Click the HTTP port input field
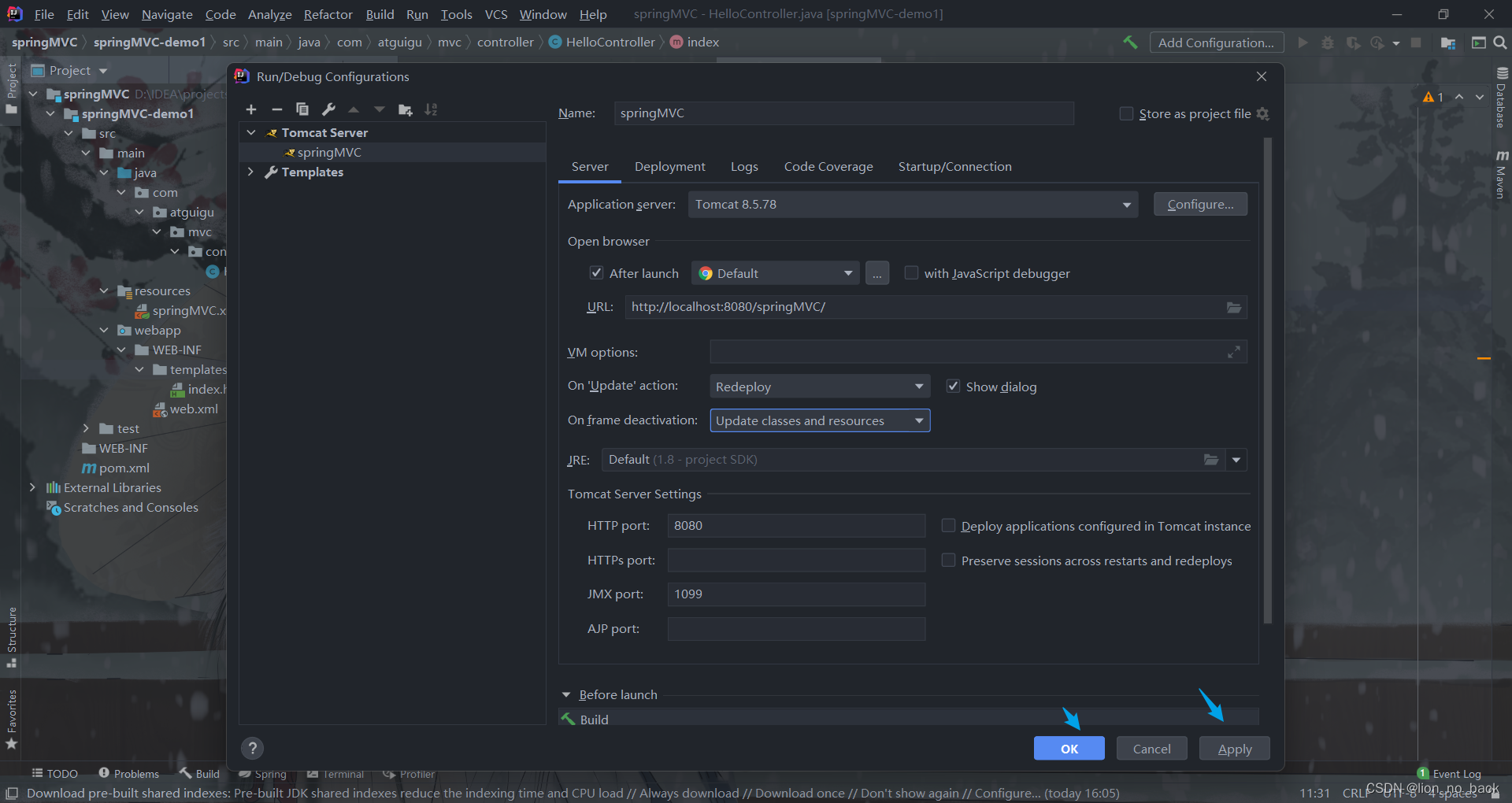The width and height of the screenshot is (1512, 803). [x=796, y=526]
